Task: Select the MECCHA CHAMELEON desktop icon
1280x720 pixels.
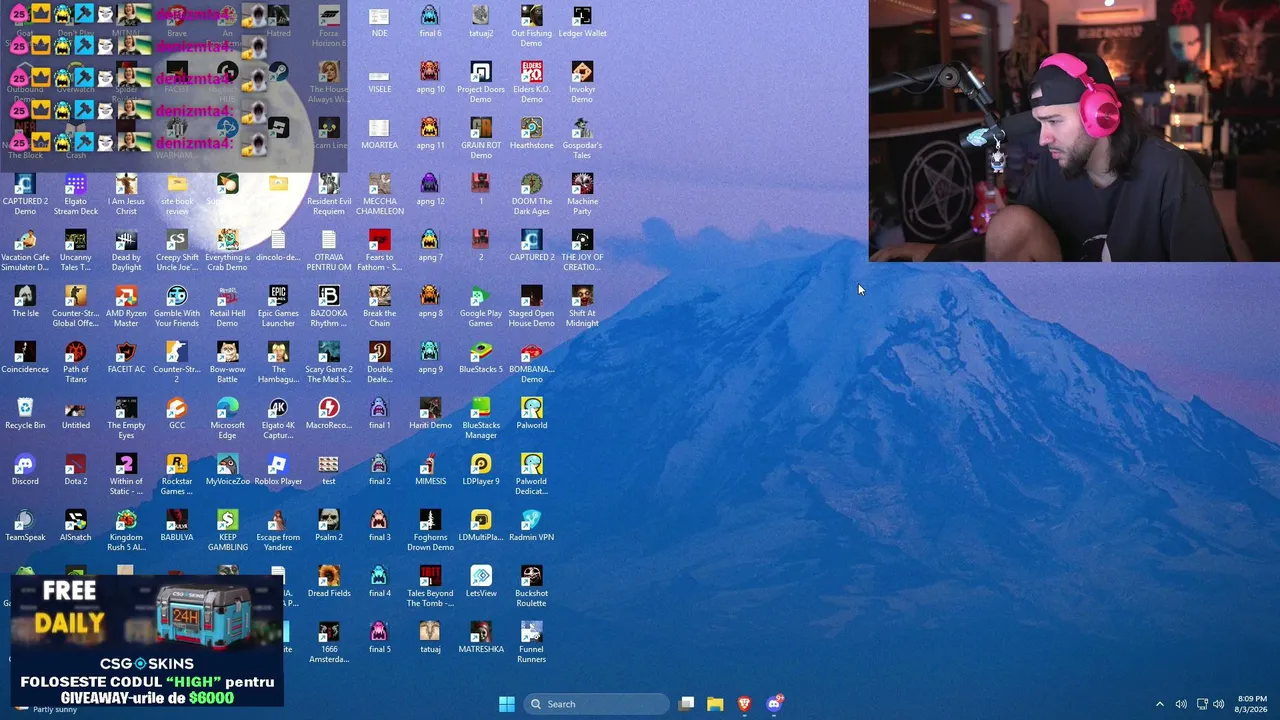Action: click(x=379, y=195)
